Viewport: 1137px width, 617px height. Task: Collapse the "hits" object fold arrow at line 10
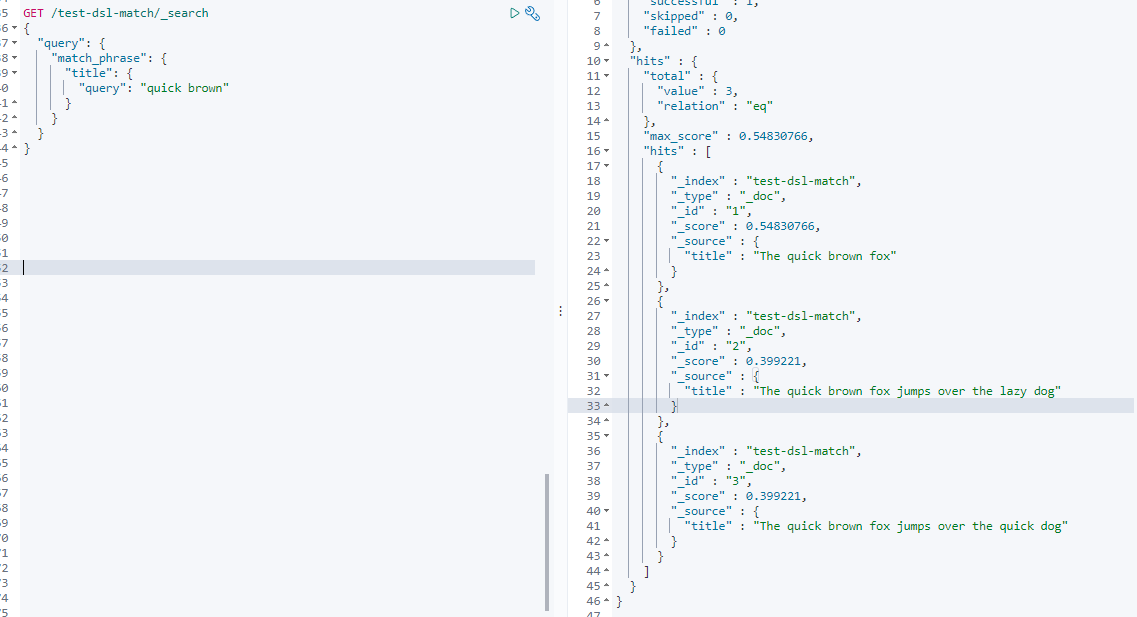click(x=607, y=61)
